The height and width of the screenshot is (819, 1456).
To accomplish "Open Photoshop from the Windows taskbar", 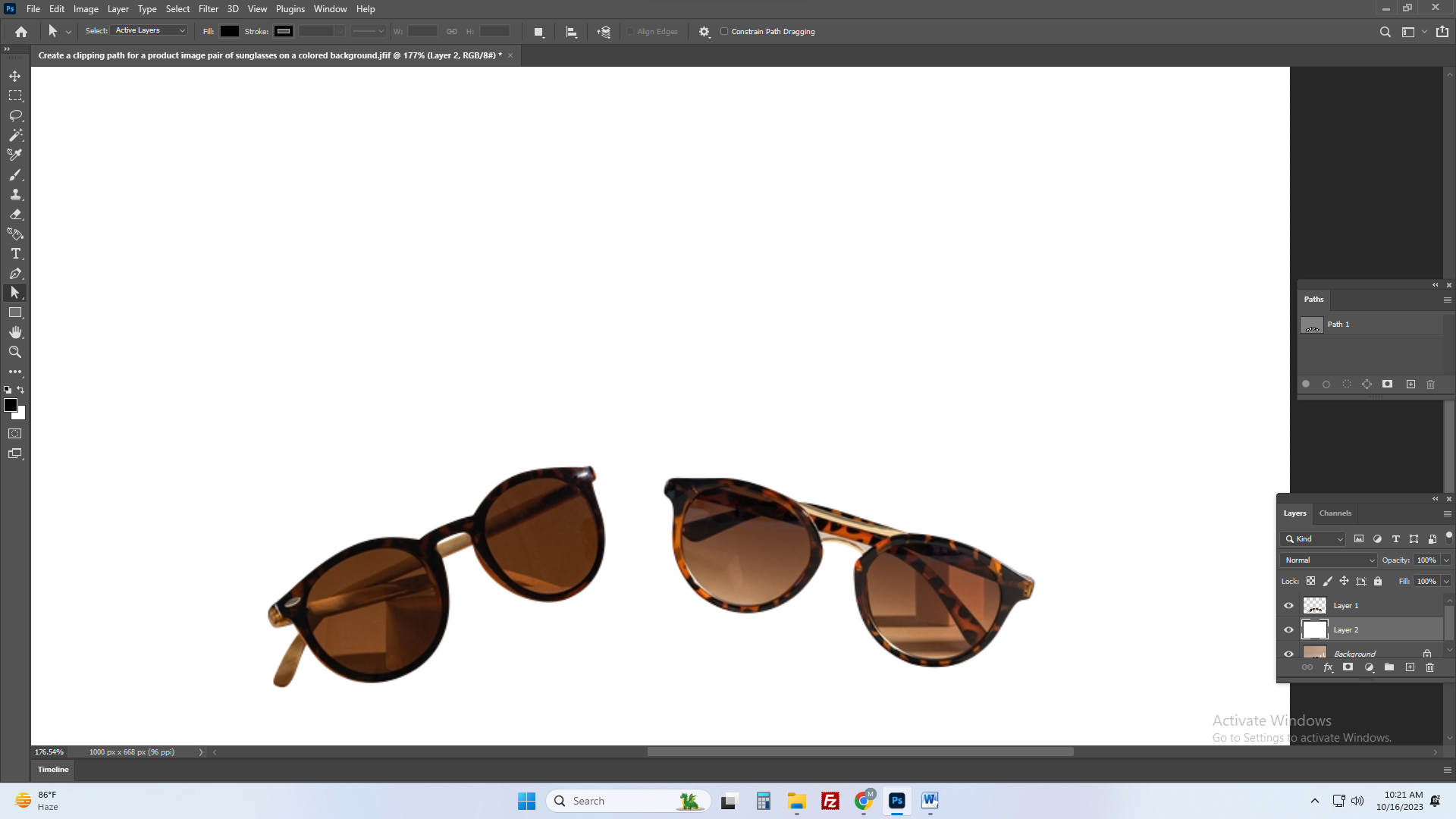I will click(897, 800).
